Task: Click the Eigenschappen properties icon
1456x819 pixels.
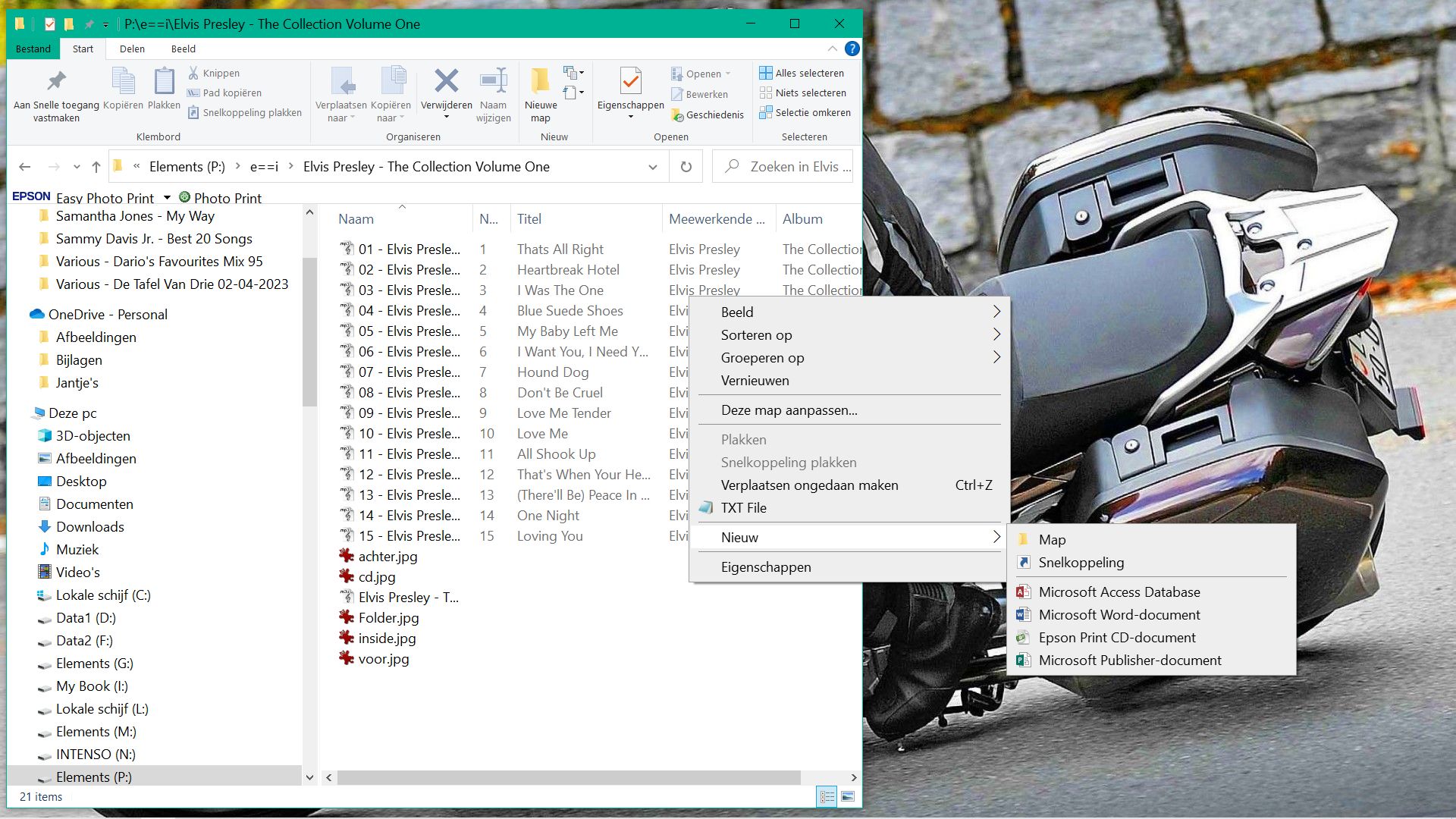Action: click(630, 81)
